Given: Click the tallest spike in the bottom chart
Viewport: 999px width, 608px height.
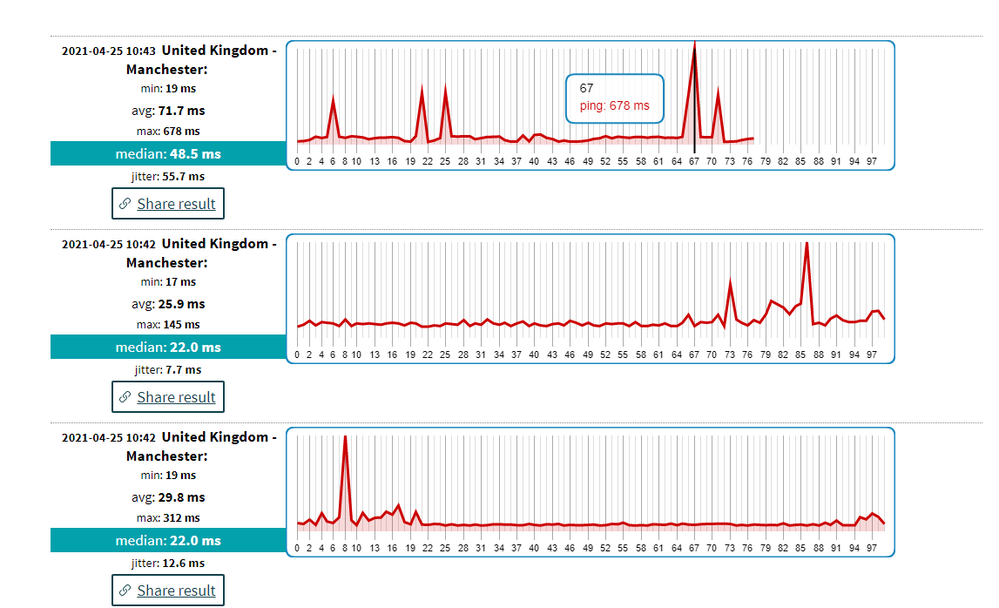Looking at the screenshot, I should 345,438.
